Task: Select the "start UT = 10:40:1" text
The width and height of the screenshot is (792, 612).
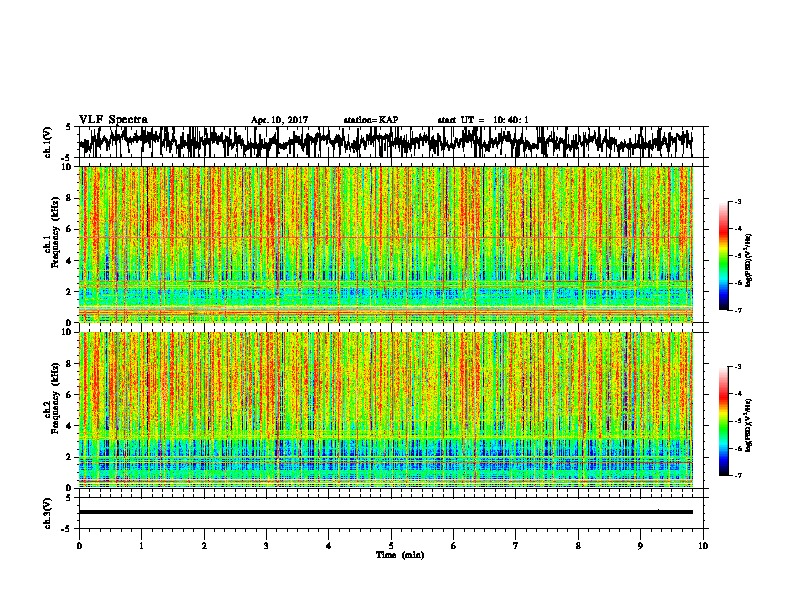Action: [x=483, y=120]
